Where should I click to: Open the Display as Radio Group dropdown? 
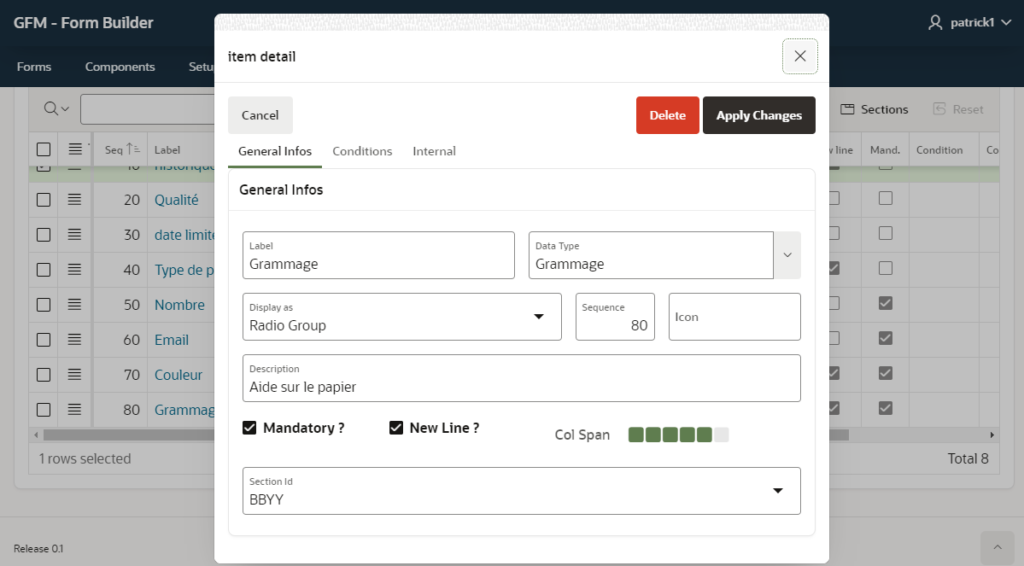click(402, 317)
